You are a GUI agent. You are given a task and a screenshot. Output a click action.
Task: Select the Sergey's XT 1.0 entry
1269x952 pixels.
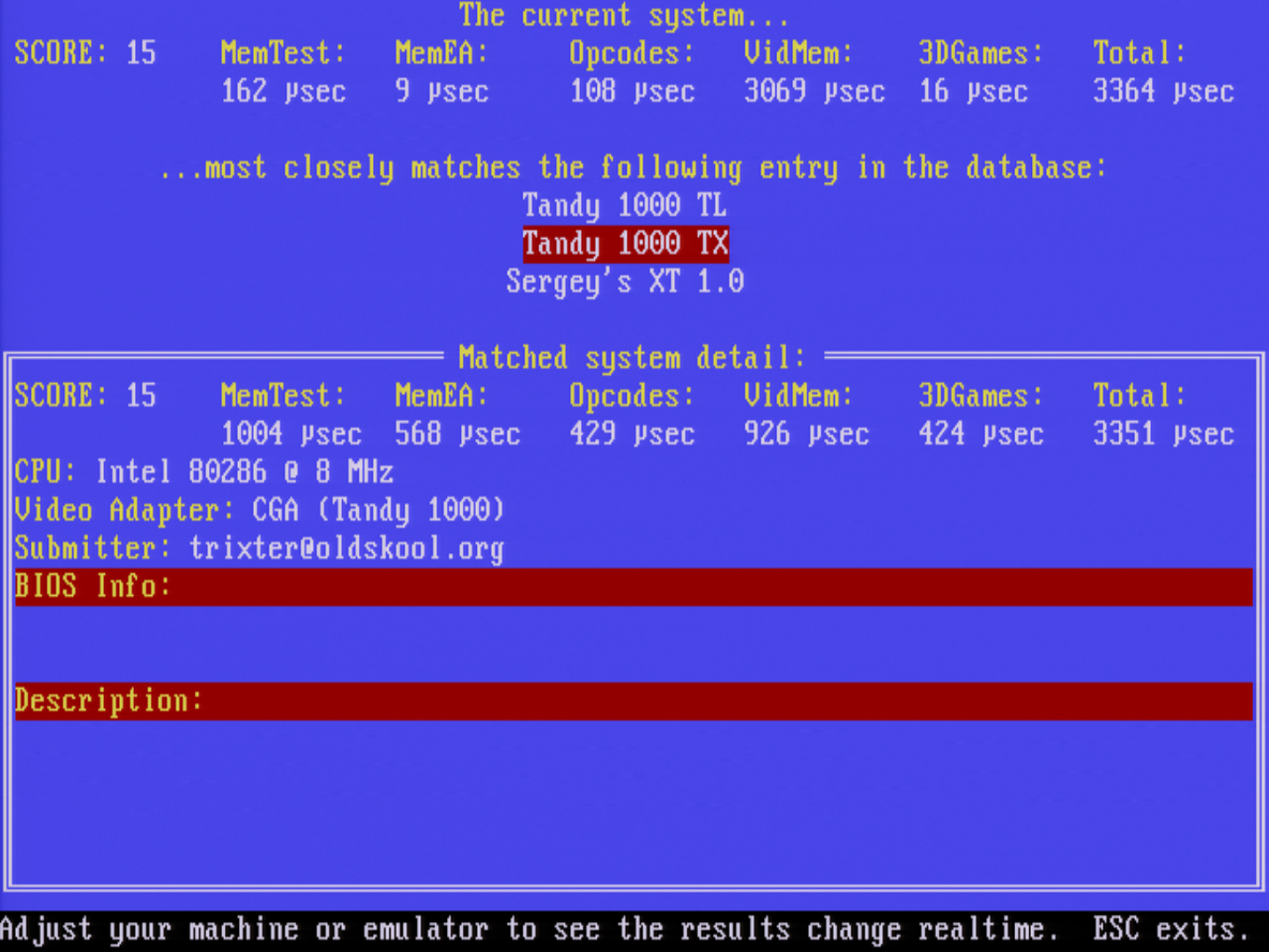tap(625, 282)
